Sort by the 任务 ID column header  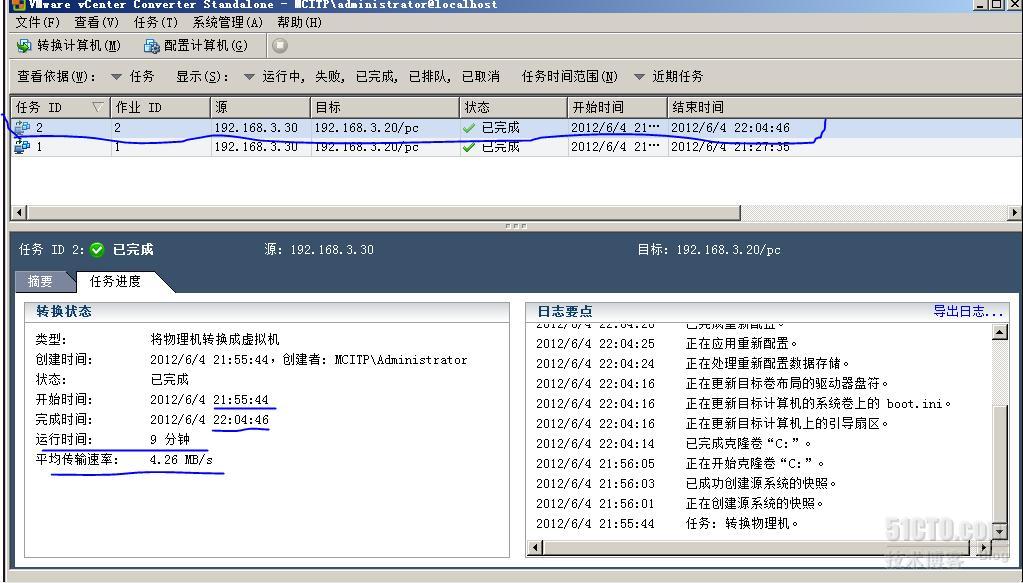pos(60,107)
